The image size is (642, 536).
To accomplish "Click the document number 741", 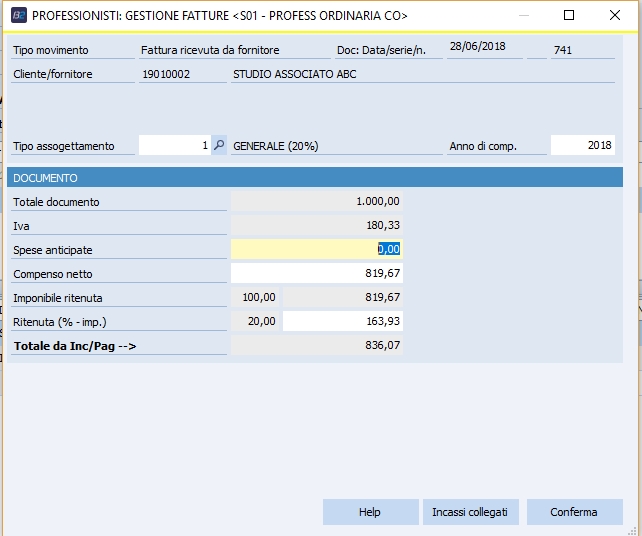I will click(582, 50).
